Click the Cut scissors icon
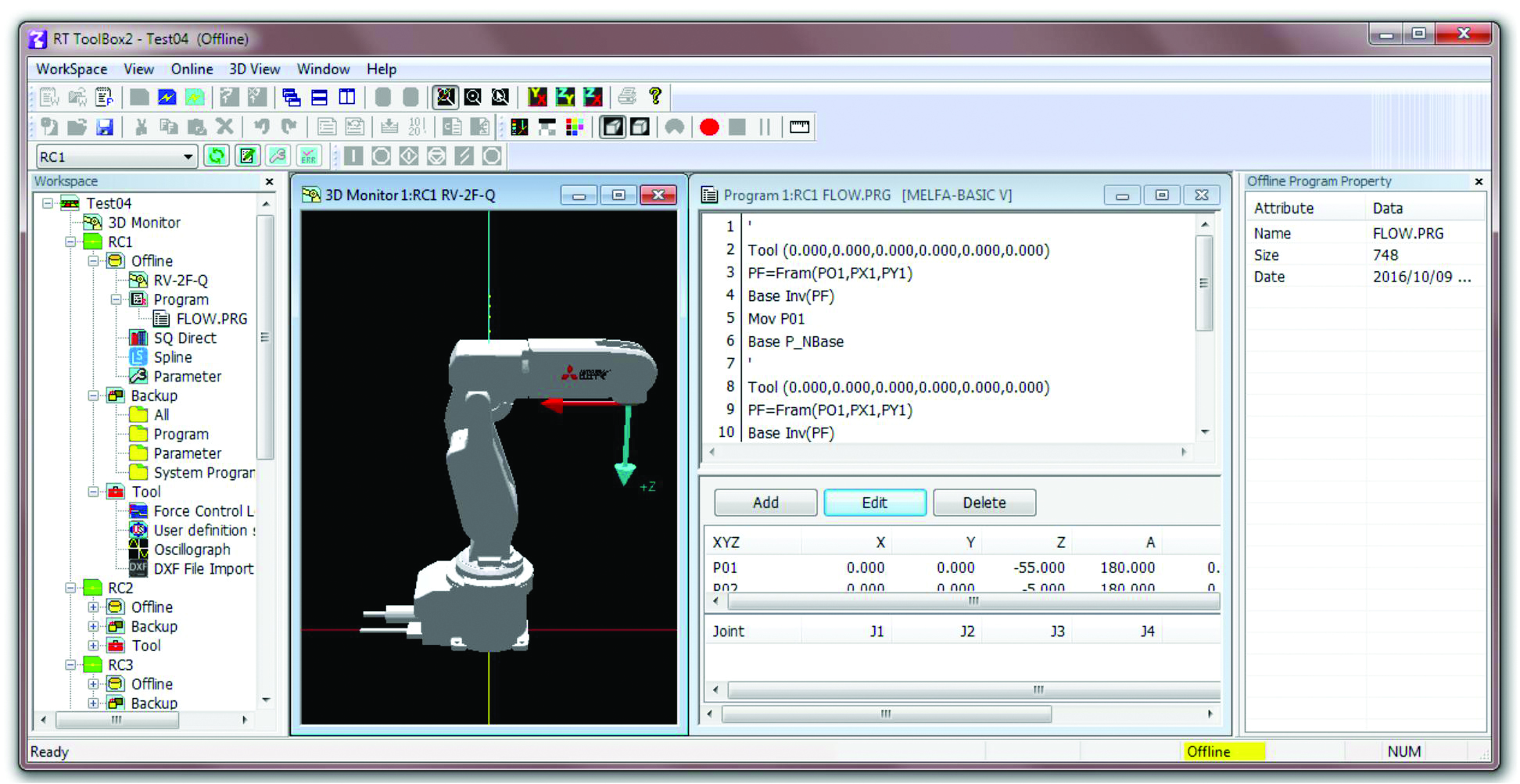The height and width of the screenshot is (784, 1520). click(x=141, y=127)
